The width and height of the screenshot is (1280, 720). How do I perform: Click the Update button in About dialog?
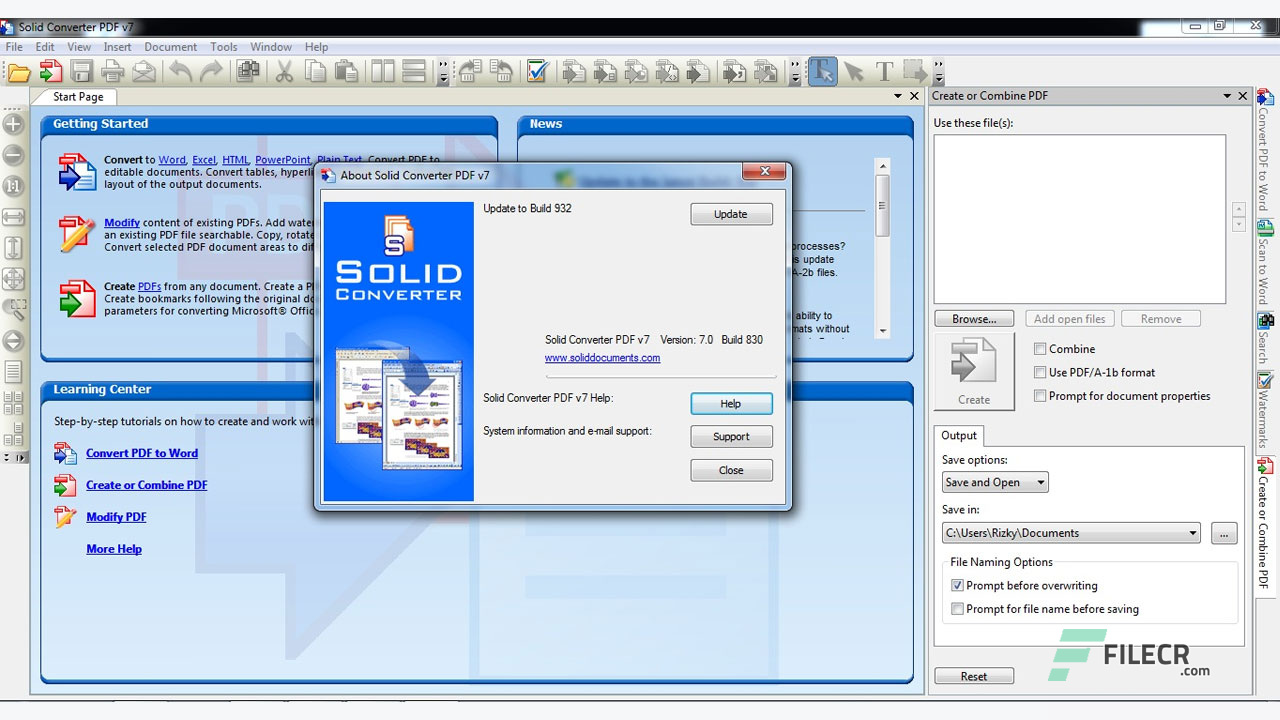731,214
